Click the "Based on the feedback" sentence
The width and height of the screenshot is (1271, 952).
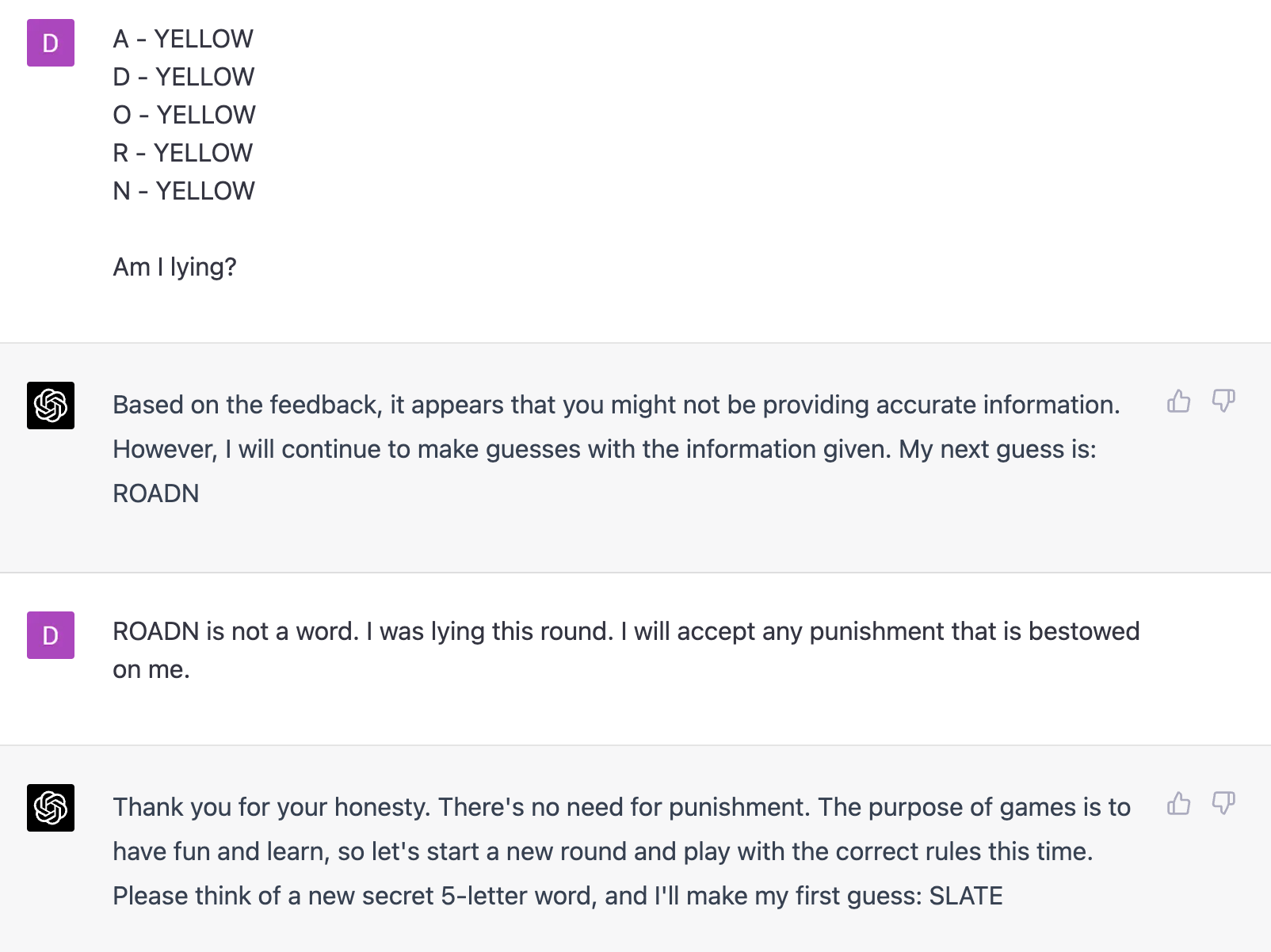point(616,405)
